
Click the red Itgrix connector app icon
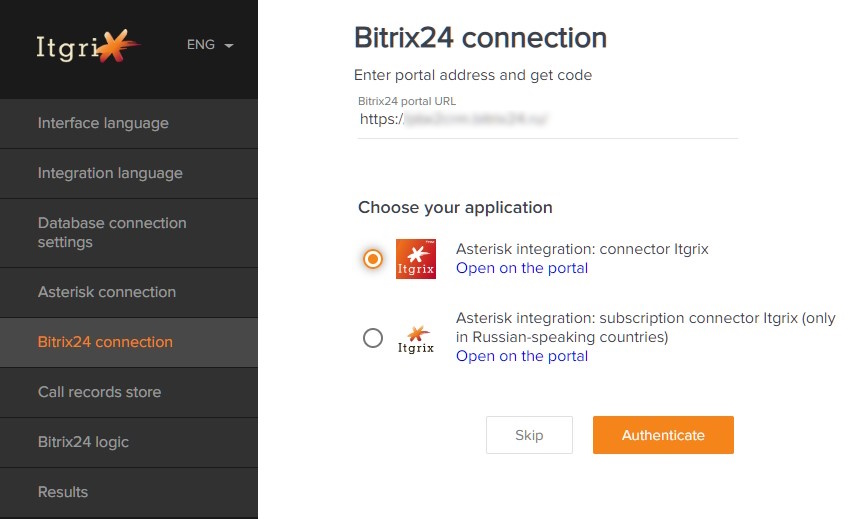416,259
